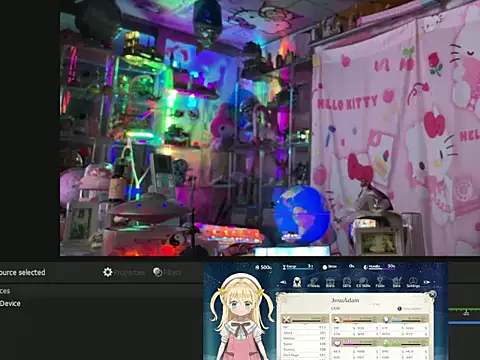Open the EX Skills menu icon

pyautogui.click(x=363, y=282)
